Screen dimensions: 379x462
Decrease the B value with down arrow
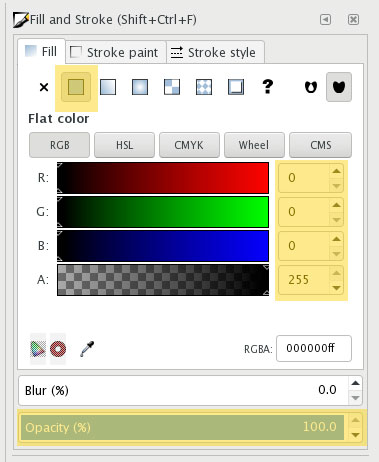click(x=336, y=253)
